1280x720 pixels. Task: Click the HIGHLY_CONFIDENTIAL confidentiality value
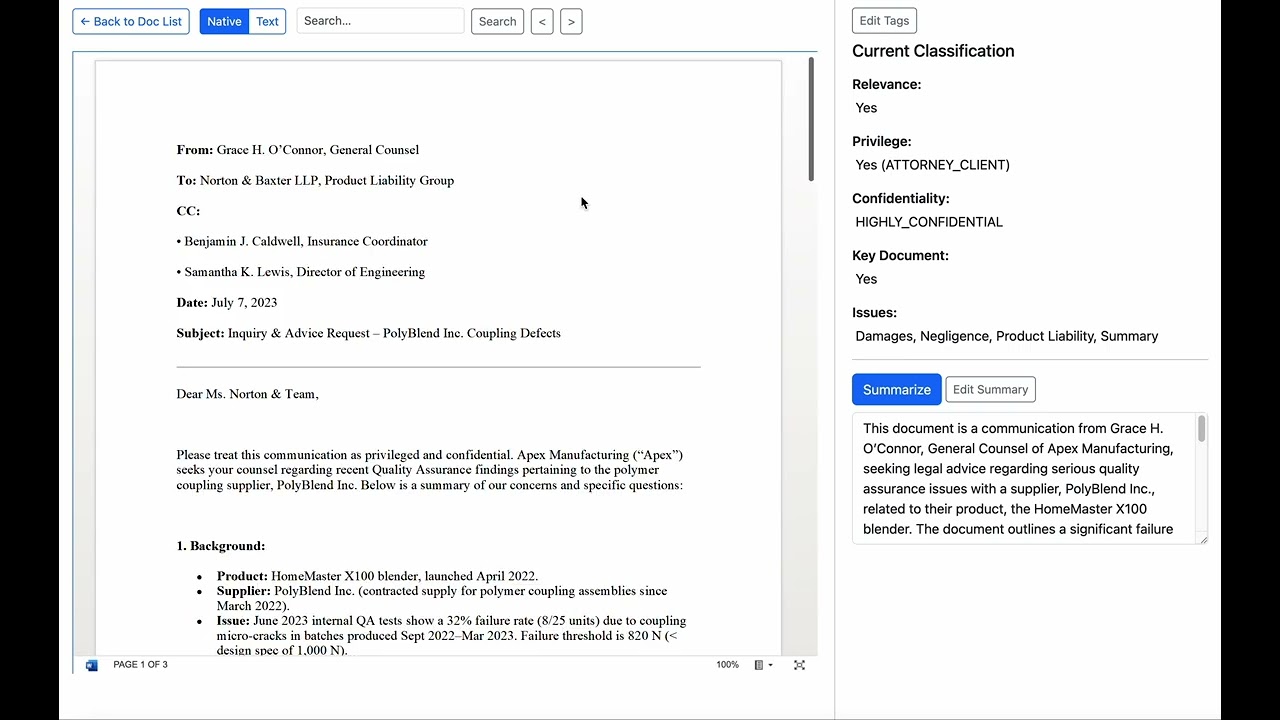(x=929, y=222)
